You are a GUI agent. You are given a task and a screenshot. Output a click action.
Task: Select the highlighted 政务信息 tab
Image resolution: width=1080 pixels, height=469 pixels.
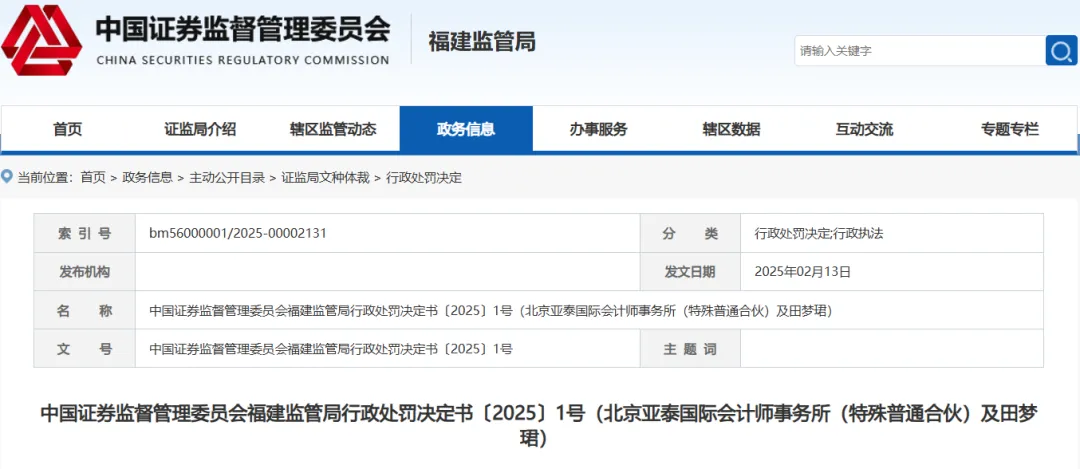tap(466, 129)
